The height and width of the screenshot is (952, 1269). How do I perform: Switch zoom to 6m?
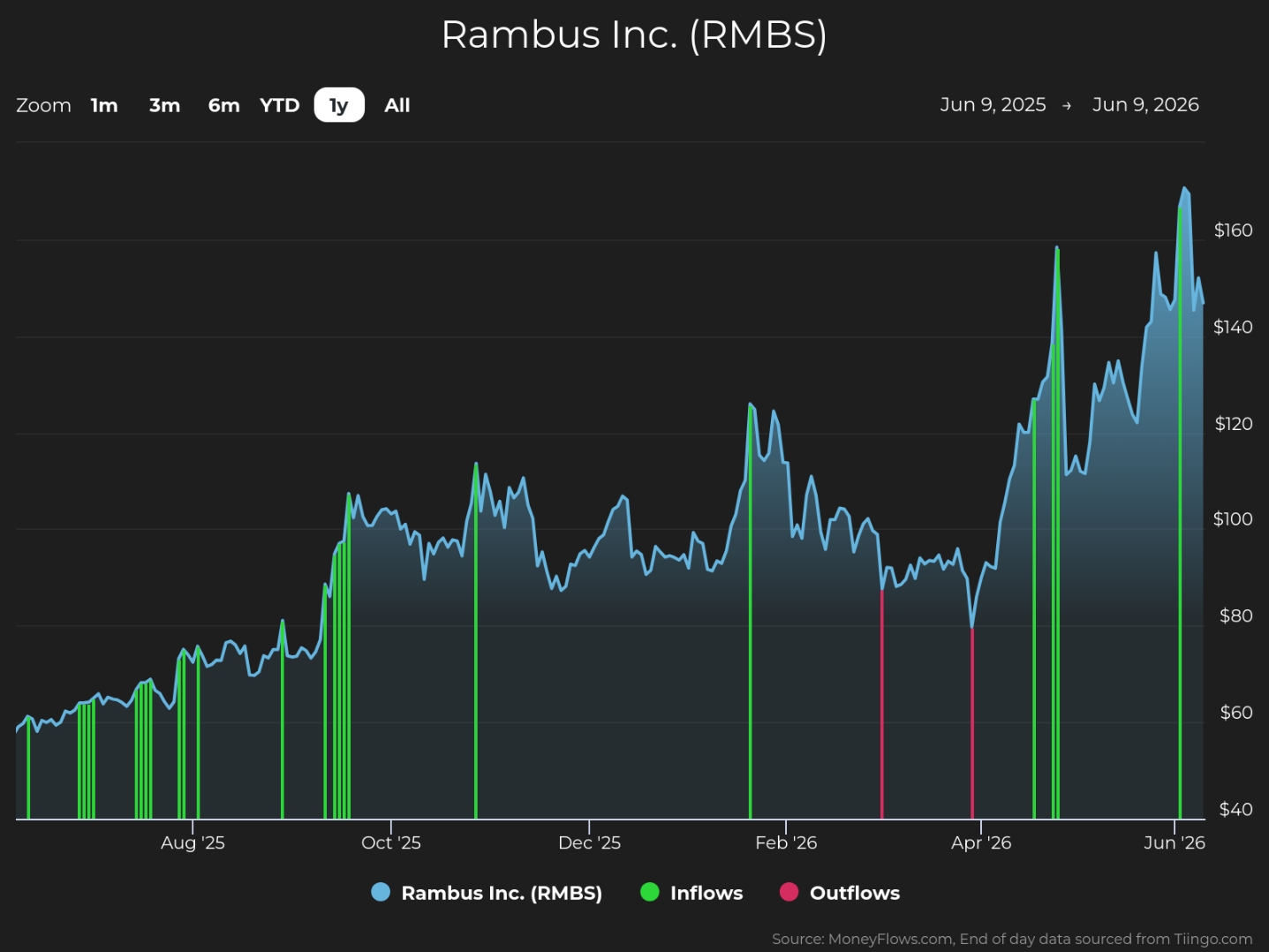point(223,105)
